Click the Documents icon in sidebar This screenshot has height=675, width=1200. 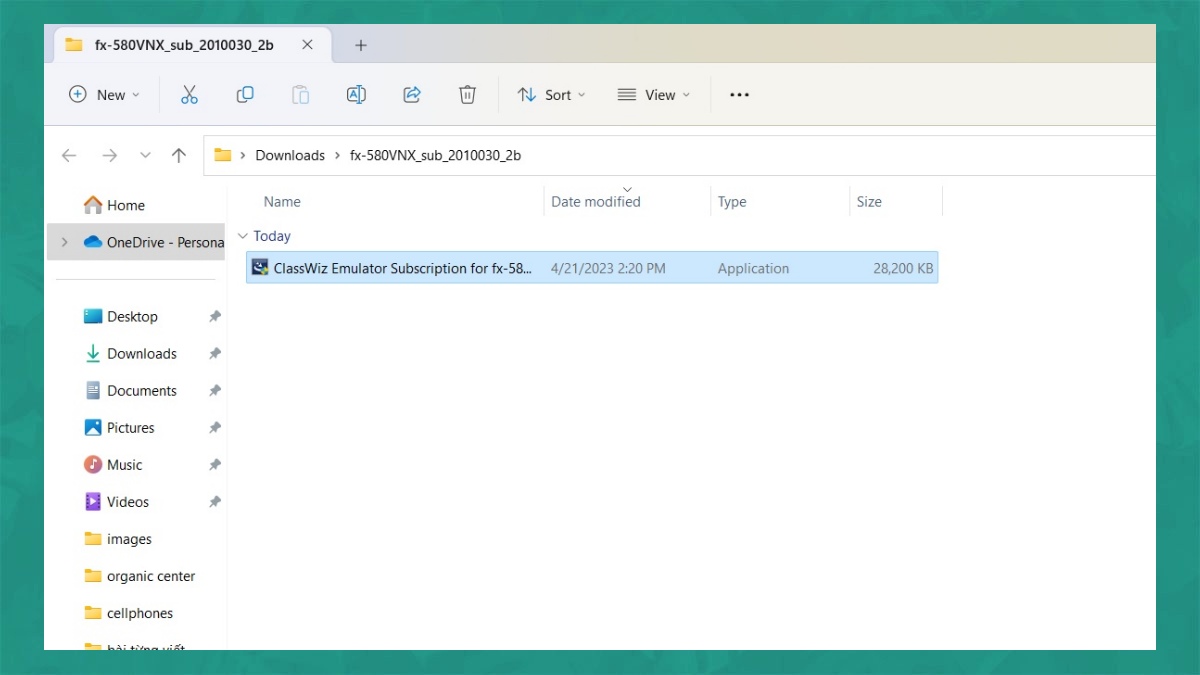93,390
